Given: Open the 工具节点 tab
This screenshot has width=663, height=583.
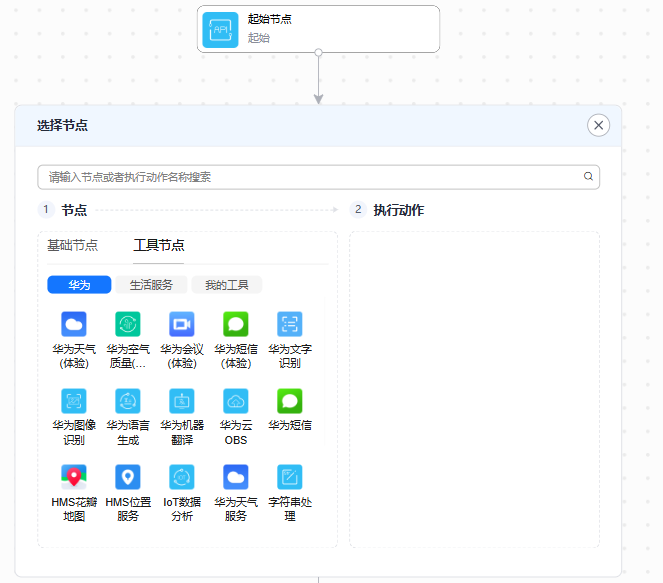Looking at the screenshot, I should click(x=159, y=246).
